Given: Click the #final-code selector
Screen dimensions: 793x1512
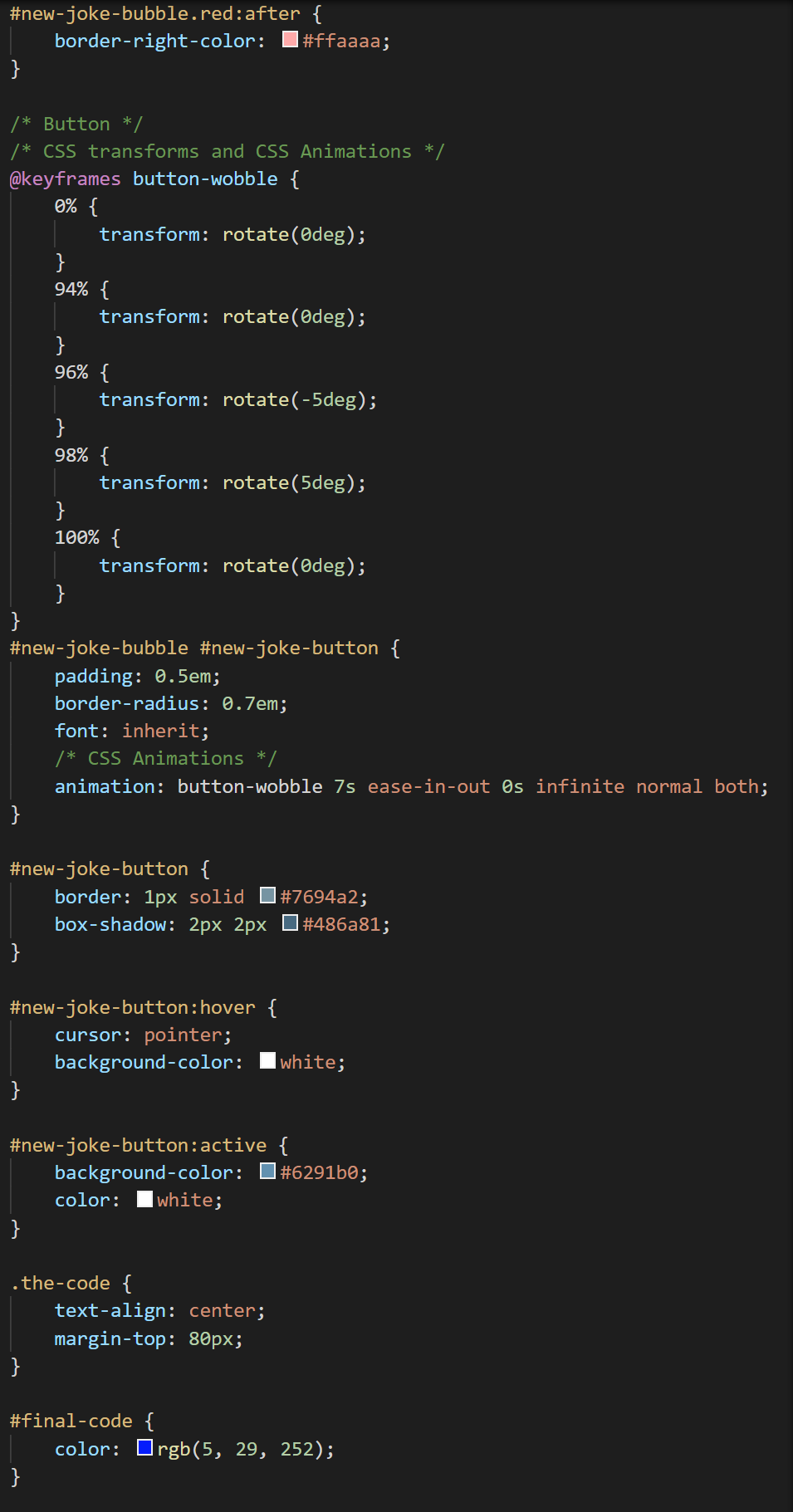Looking at the screenshot, I should [x=71, y=1421].
